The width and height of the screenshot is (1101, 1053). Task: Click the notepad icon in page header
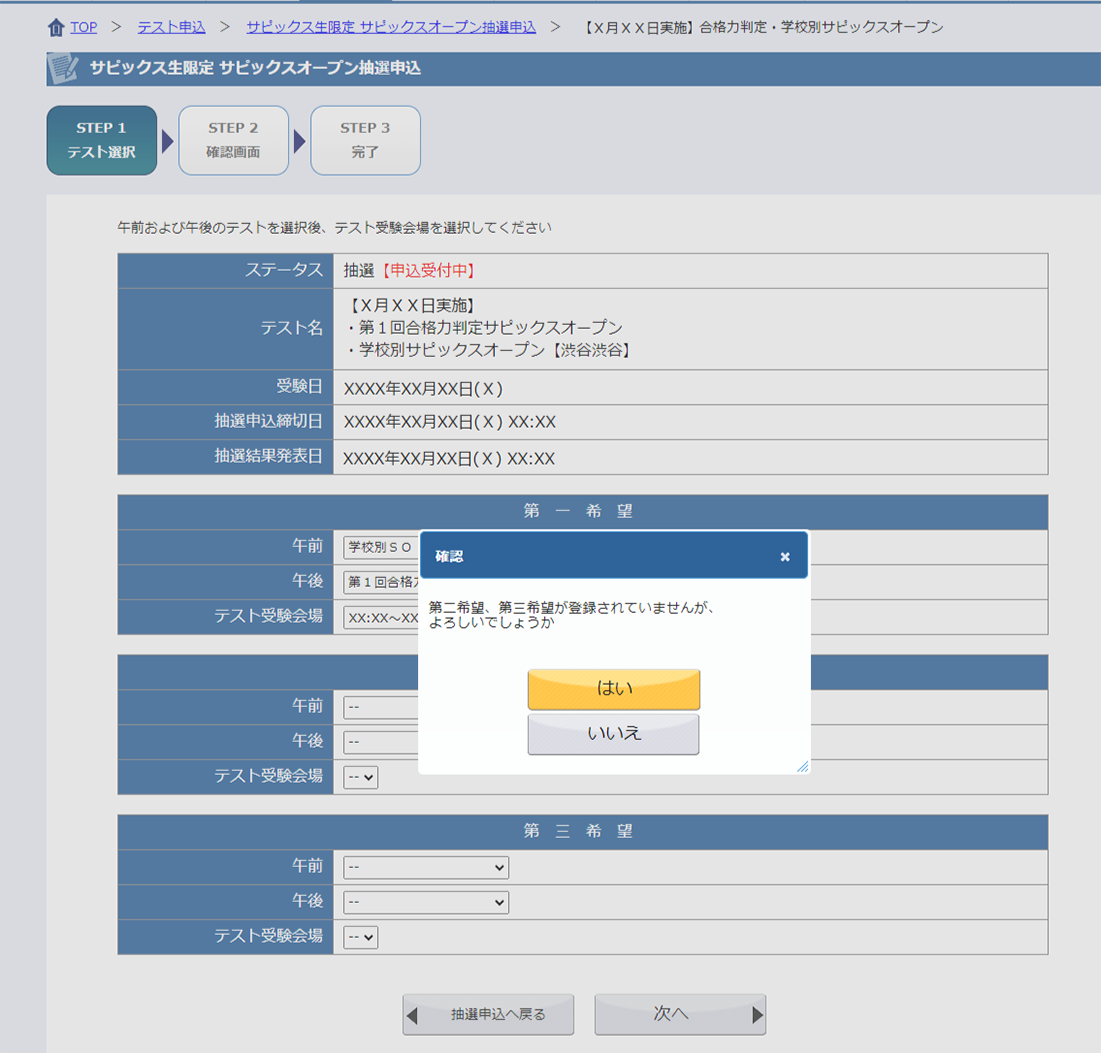click(64, 69)
